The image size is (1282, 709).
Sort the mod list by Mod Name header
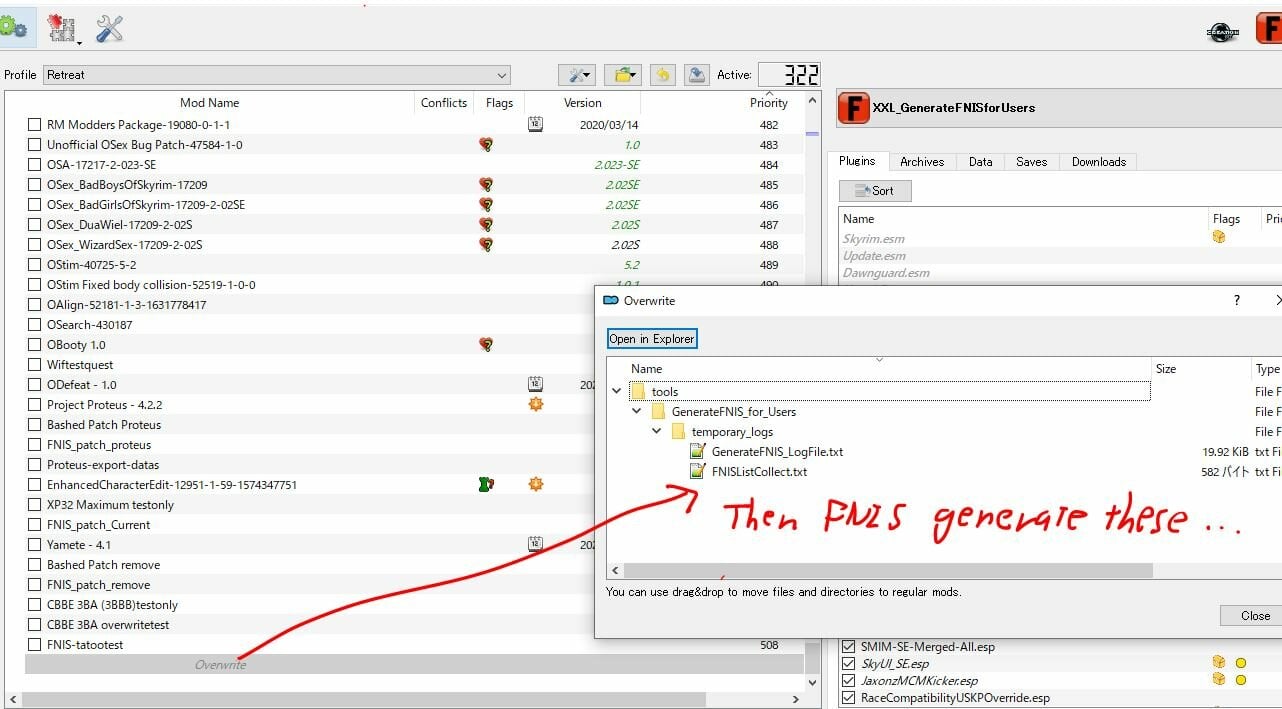(209, 103)
